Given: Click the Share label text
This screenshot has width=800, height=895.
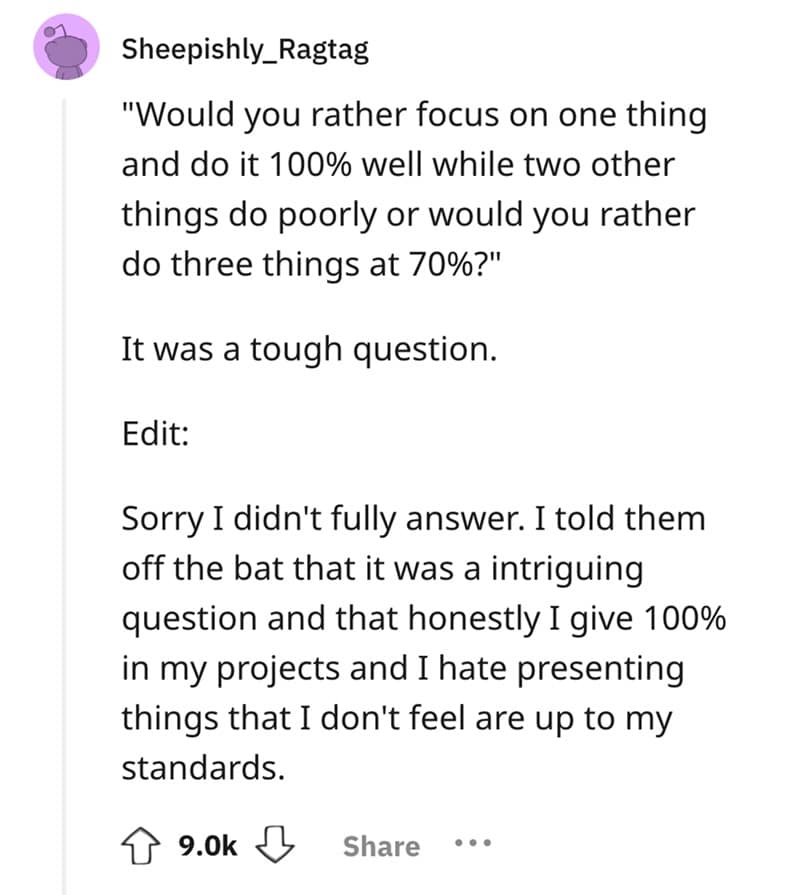Looking at the screenshot, I should tap(380, 845).
